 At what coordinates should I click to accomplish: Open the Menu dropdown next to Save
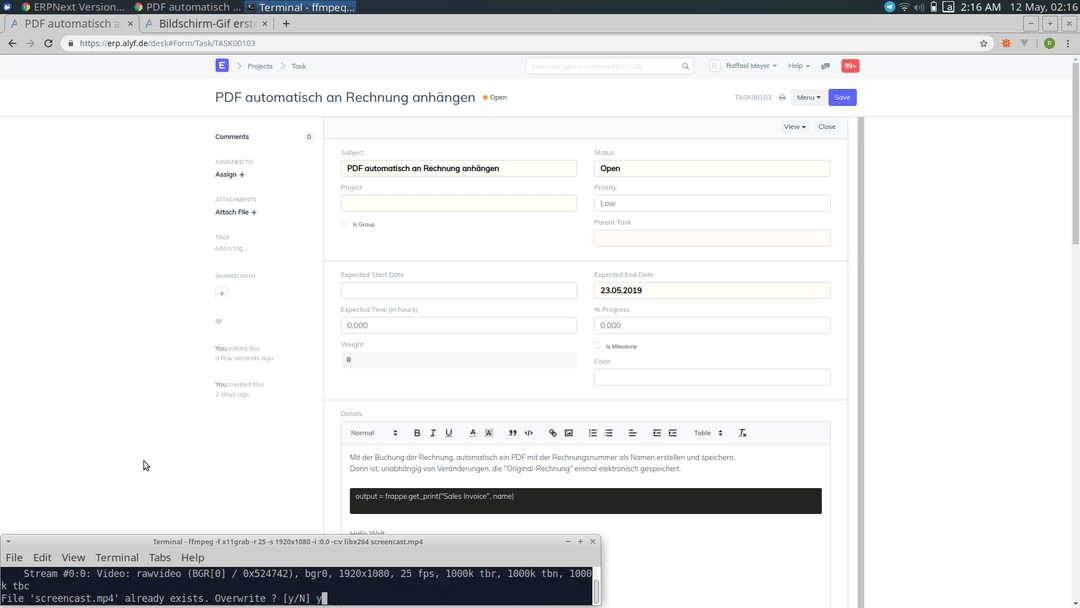pos(807,97)
